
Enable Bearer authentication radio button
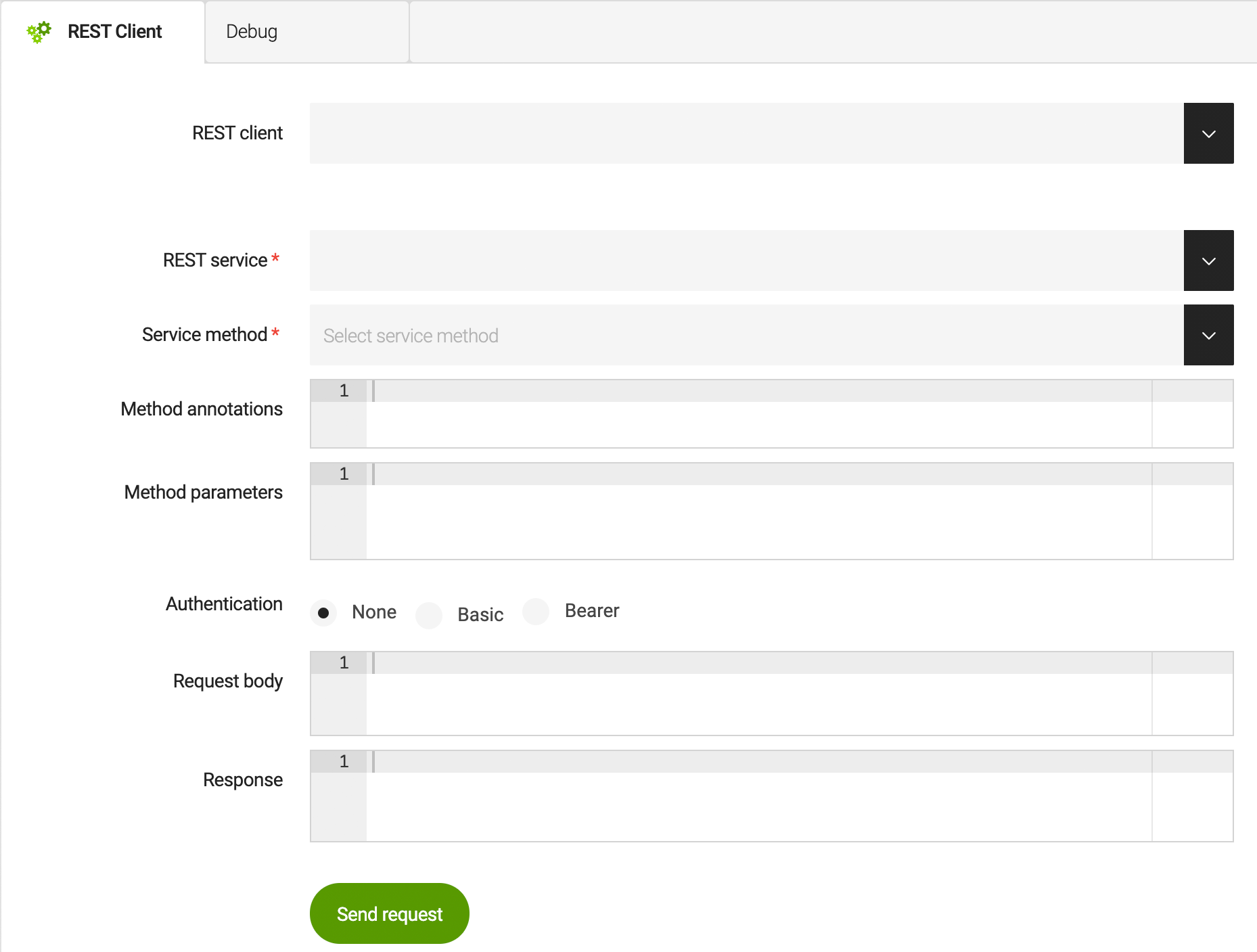[536, 612]
